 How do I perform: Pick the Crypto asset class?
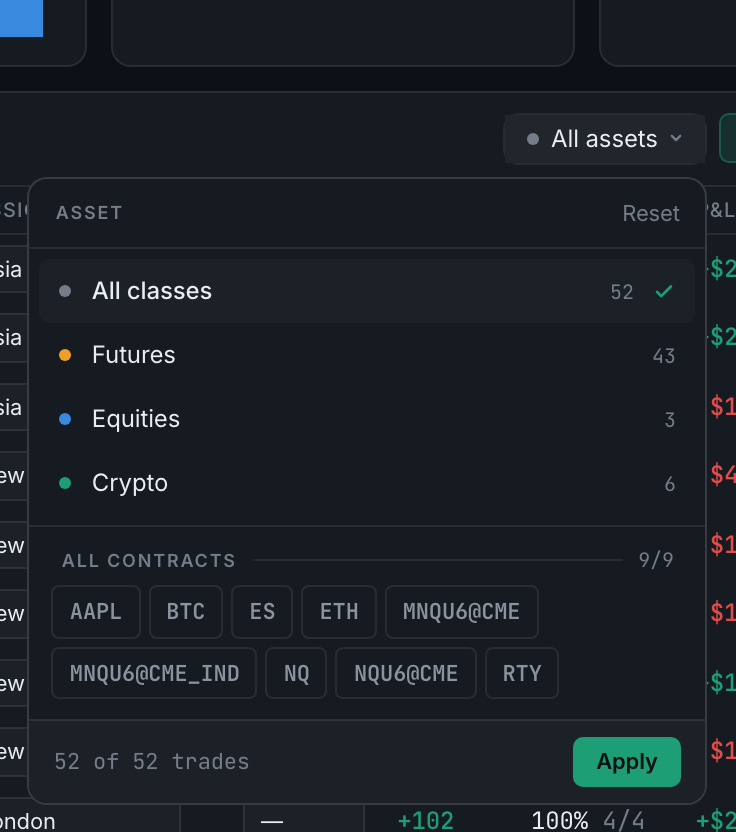[x=367, y=483]
